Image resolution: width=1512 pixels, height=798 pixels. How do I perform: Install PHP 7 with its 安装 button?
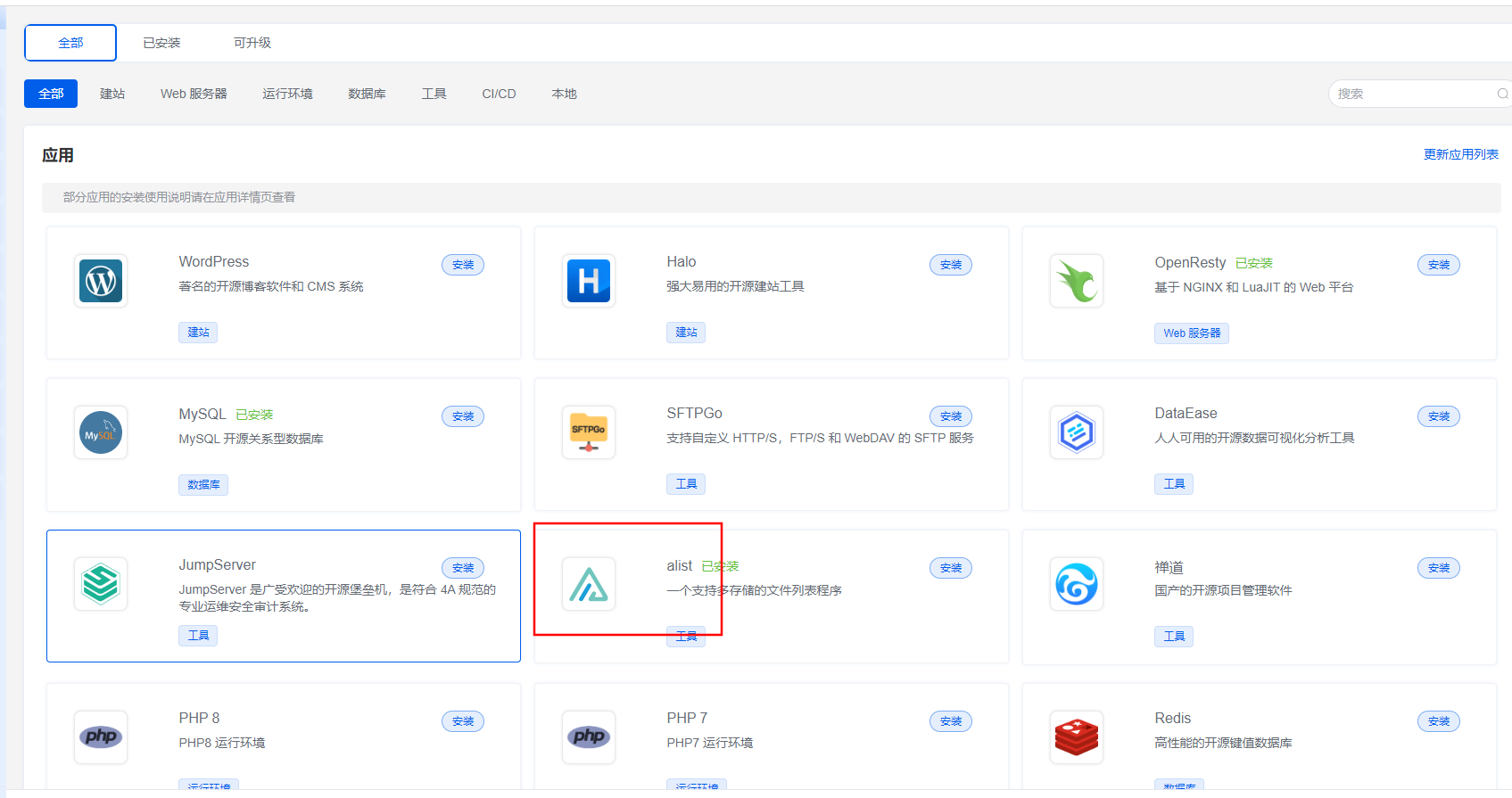pos(951,721)
